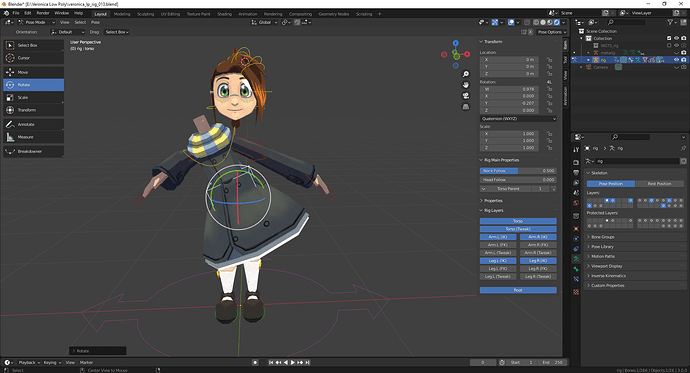Open the Pose menu in header
This screenshot has height=373, width=690.
tap(95, 22)
